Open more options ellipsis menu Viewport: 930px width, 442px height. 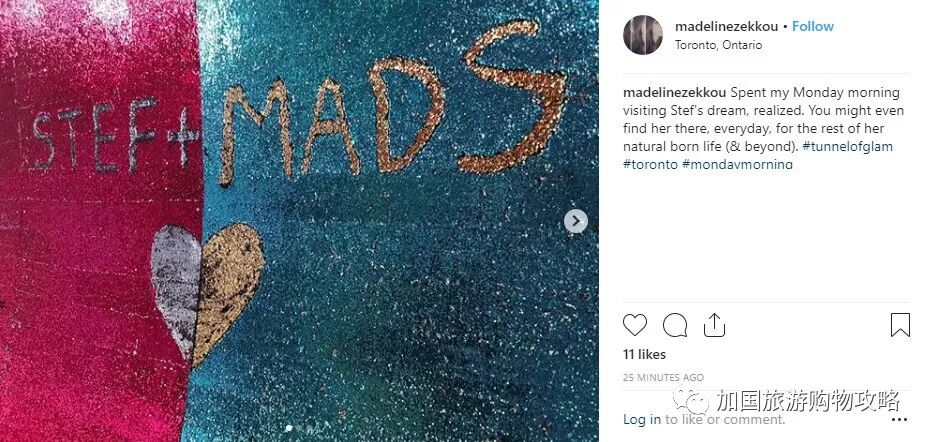899,419
